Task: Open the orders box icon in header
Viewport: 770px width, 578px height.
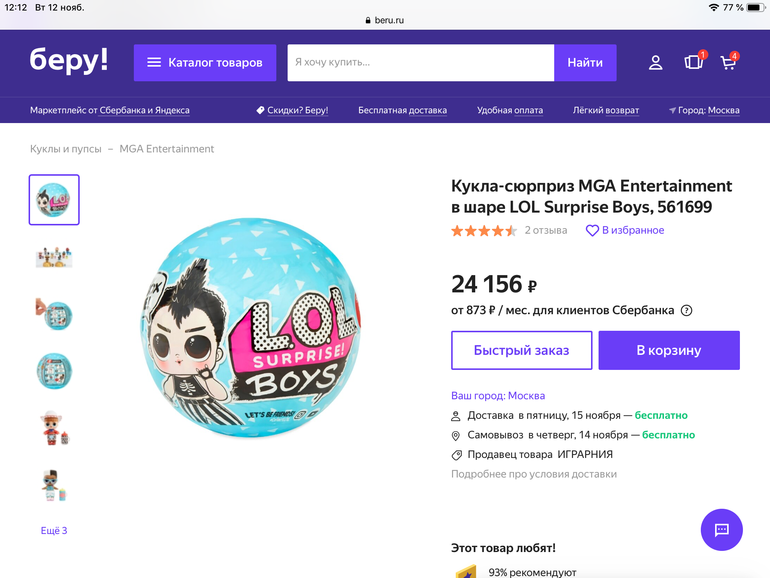Action: tap(693, 63)
